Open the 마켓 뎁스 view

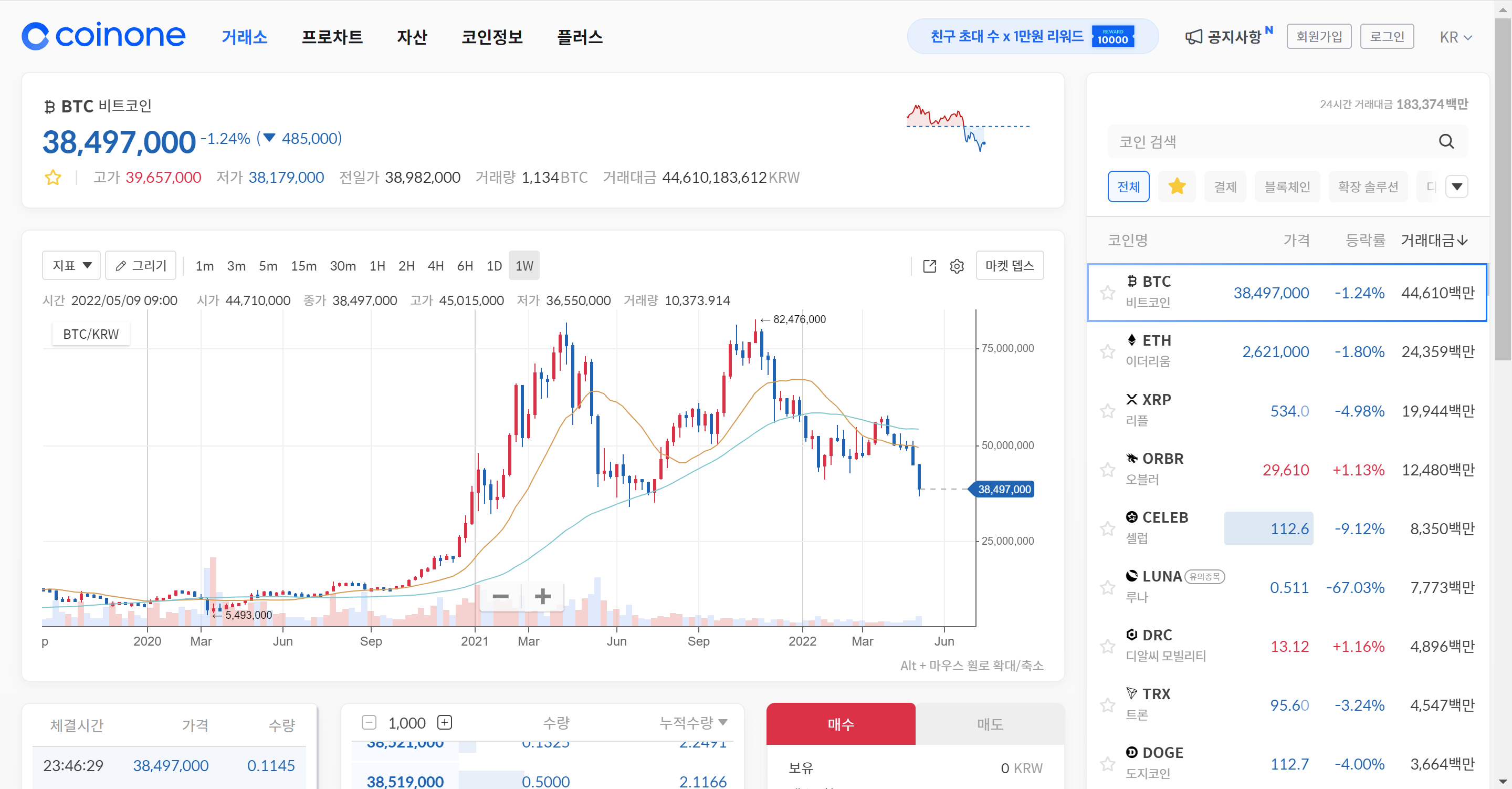(x=1010, y=266)
